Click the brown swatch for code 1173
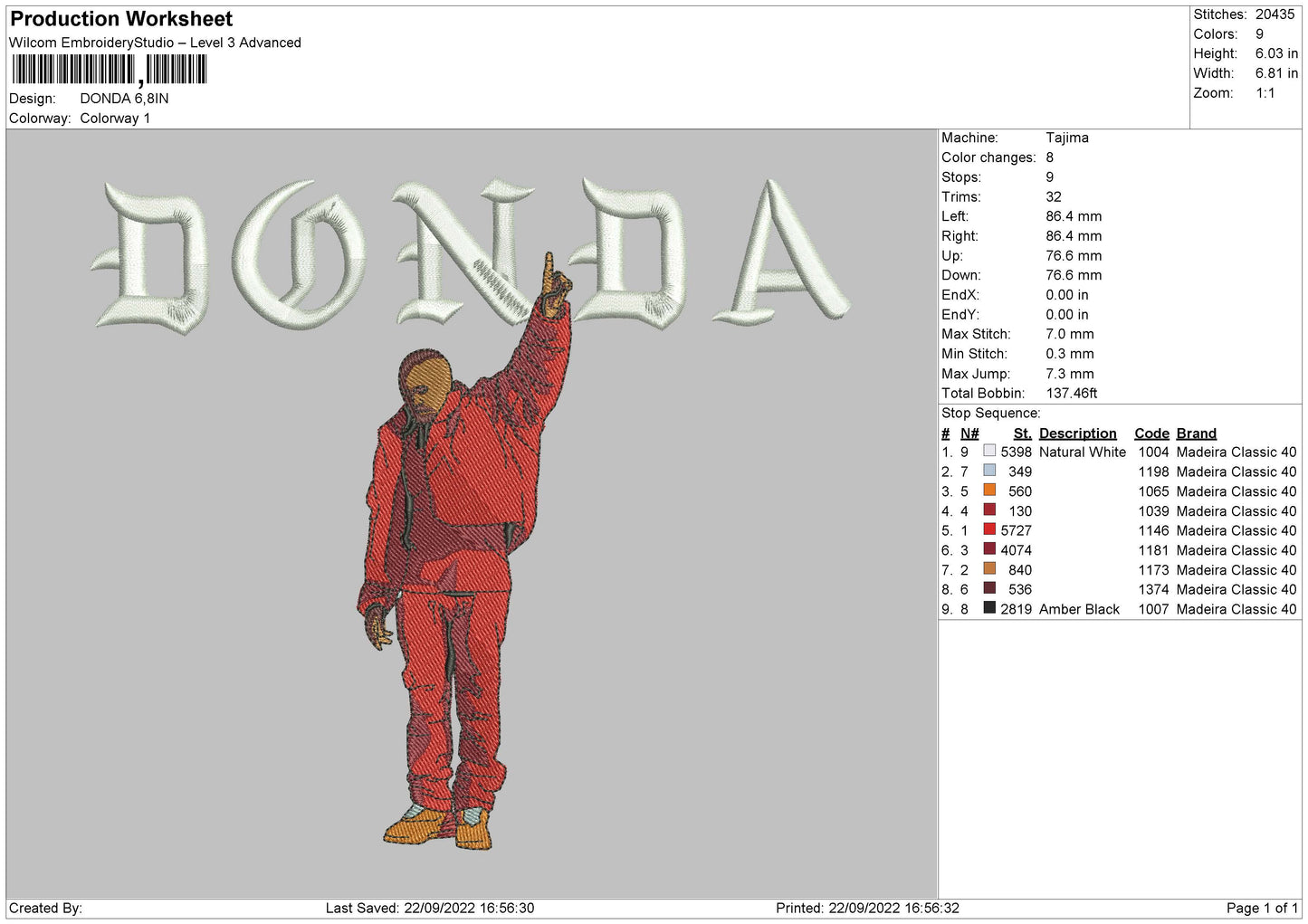Screen dimensions: 1308x924 coord(989,569)
